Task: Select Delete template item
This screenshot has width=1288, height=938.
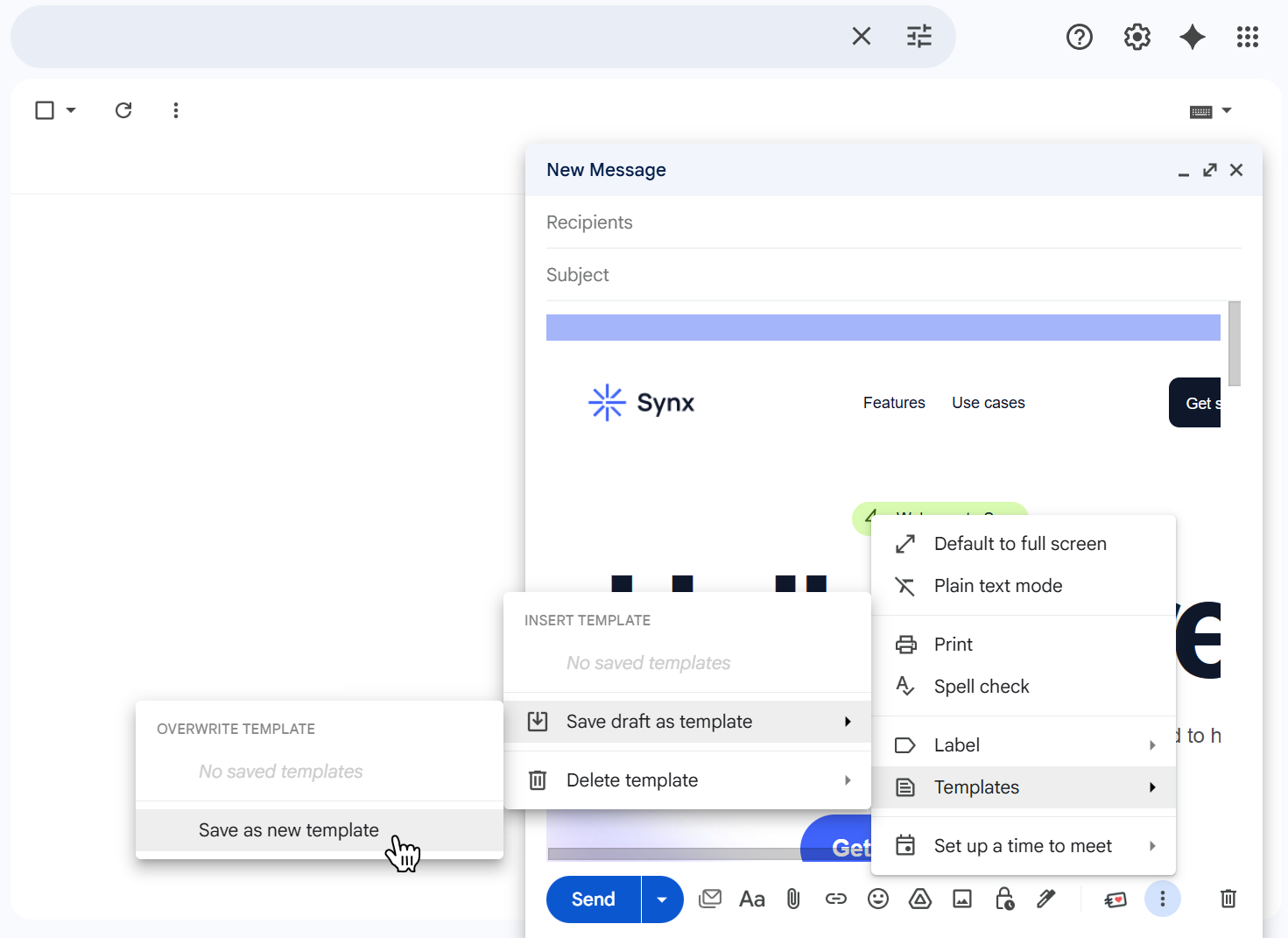Action: click(x=687, y=780)
